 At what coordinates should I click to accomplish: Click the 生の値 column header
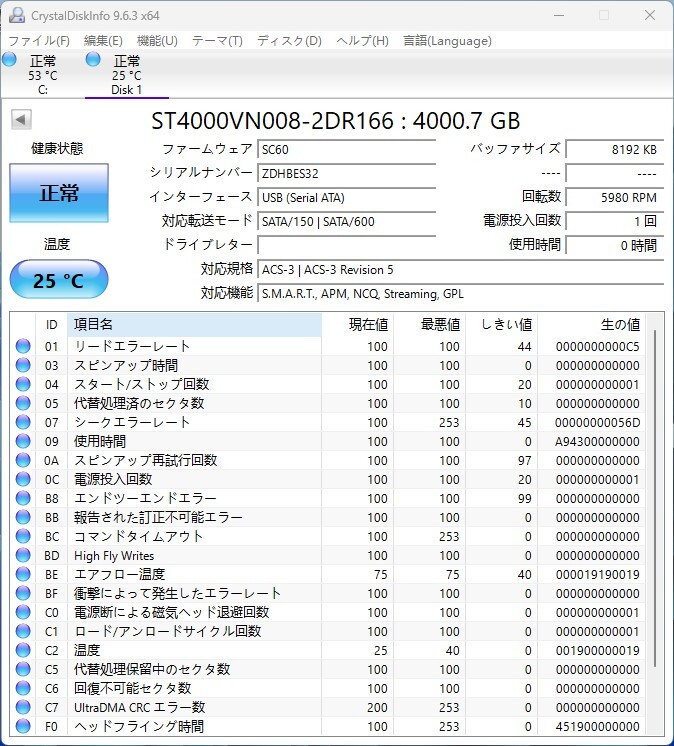[591, 324]
